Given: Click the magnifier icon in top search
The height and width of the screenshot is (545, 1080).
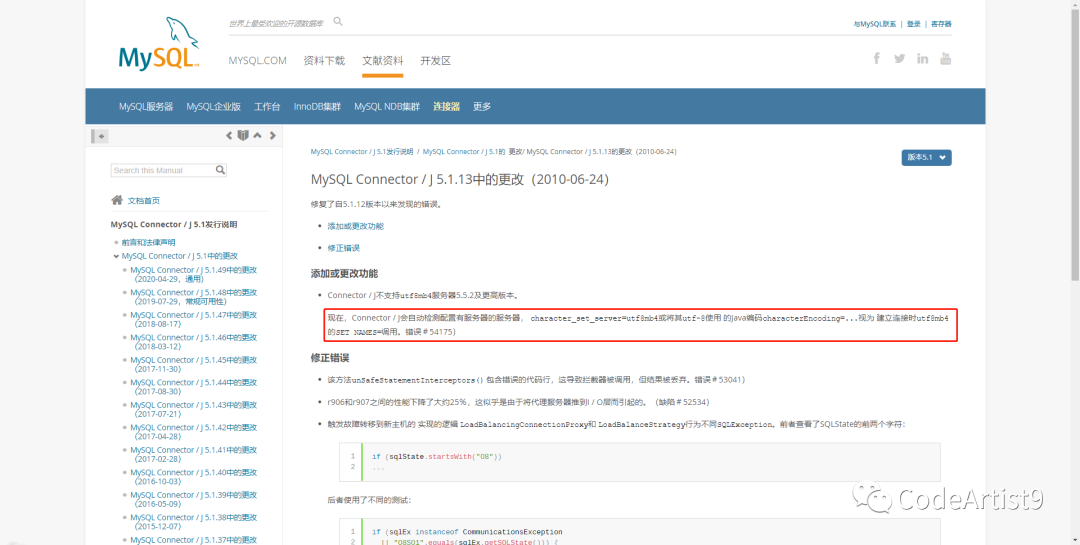Looking at the screenshot, I should pyautogui.click(x=338, y=21).
